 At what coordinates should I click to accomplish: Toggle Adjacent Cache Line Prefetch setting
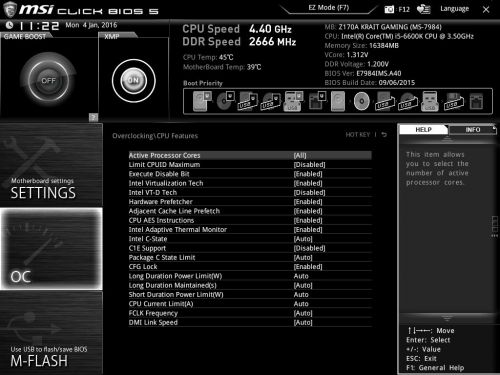click(250, 211)
